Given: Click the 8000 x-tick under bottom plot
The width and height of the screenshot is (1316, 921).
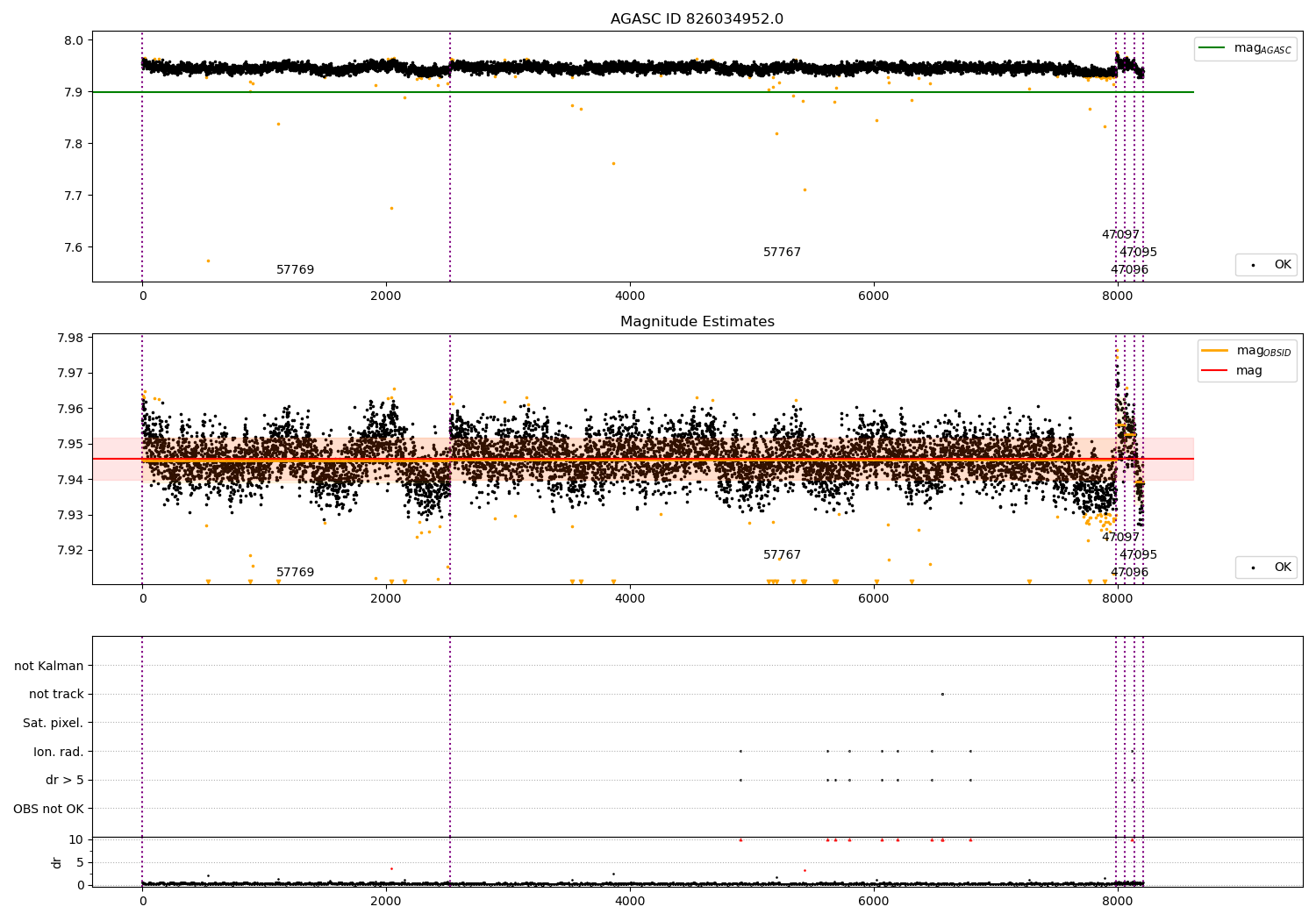Looking at the screenshot, I should coord(1118,902).
